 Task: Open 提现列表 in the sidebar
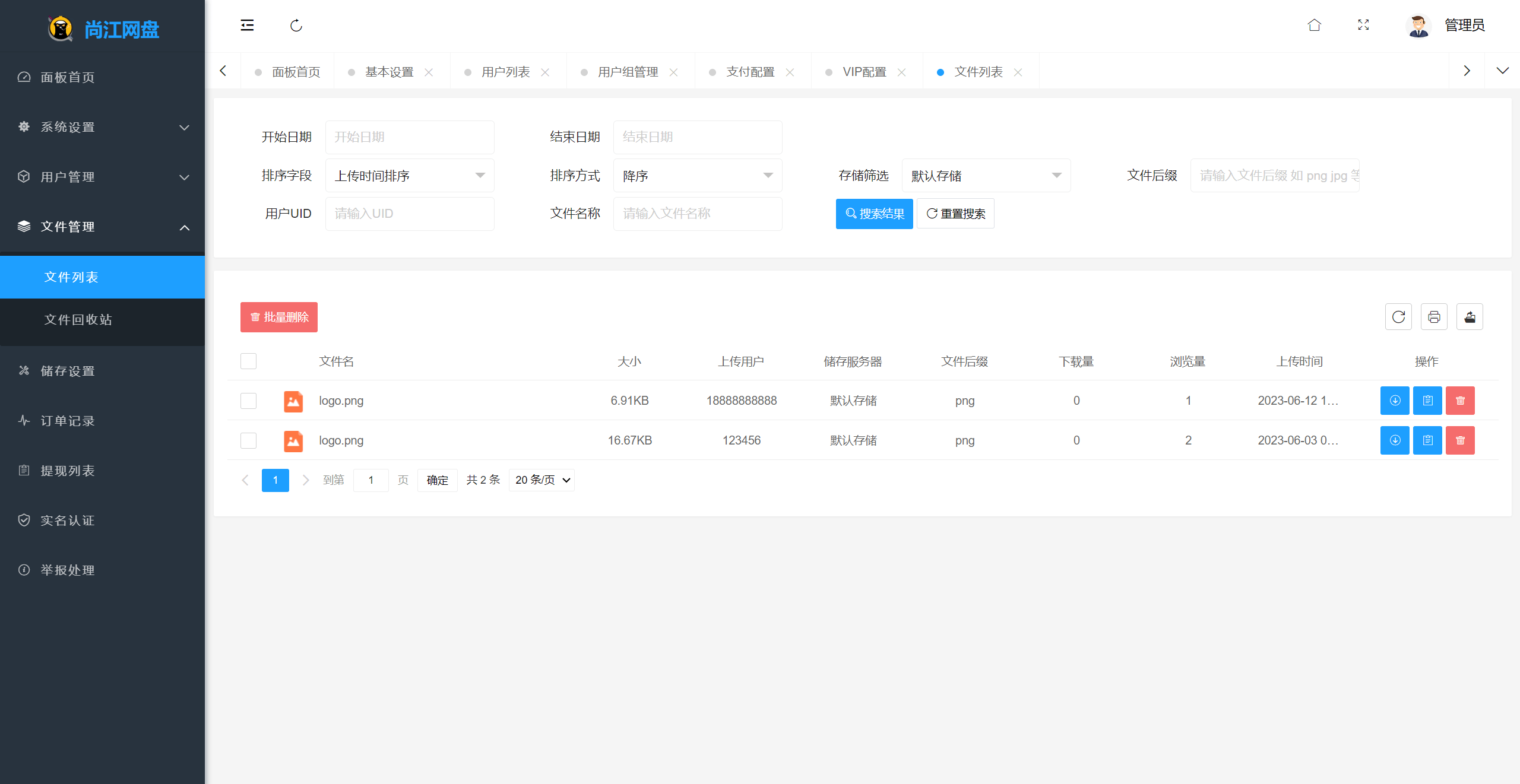[102, 471]
